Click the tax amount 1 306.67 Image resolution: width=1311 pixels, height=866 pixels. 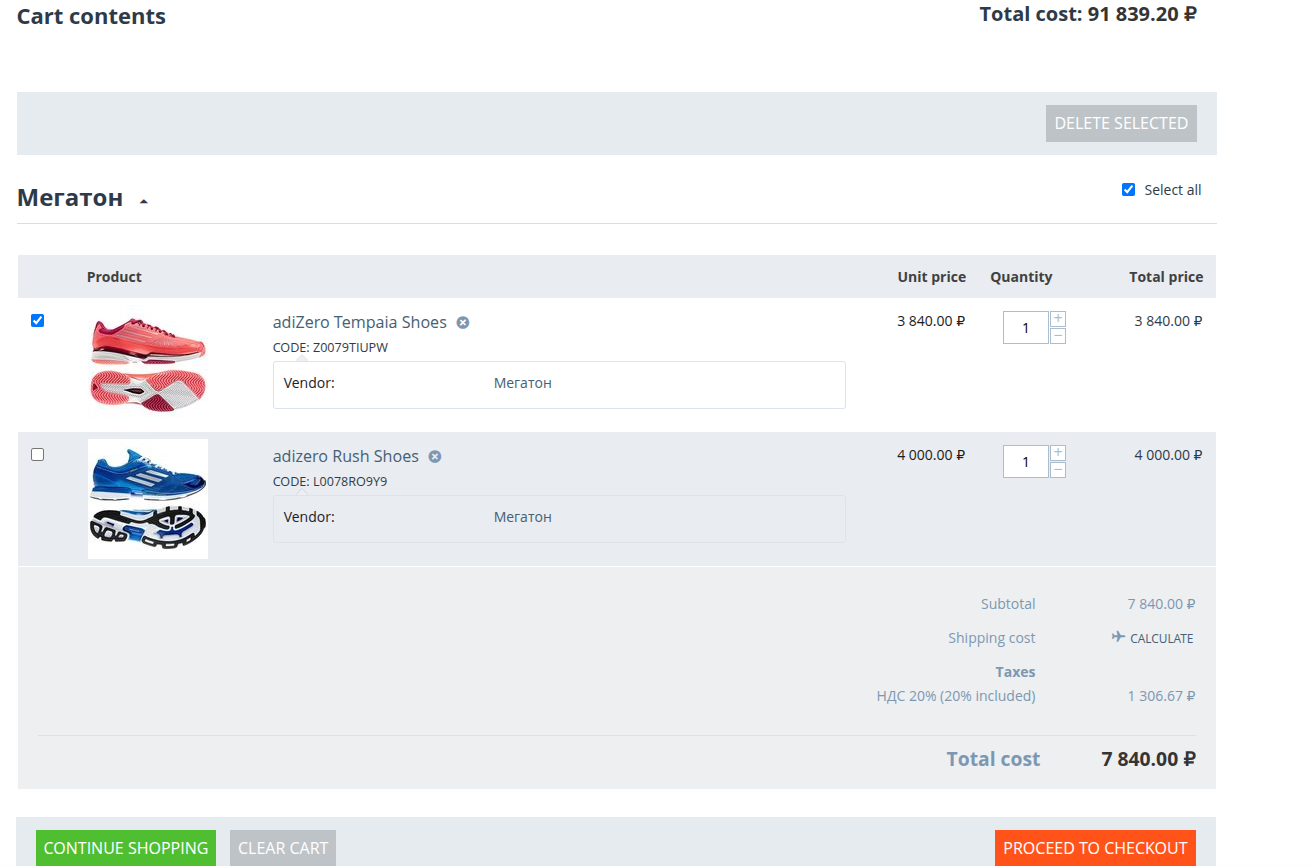coord(1161,696)
